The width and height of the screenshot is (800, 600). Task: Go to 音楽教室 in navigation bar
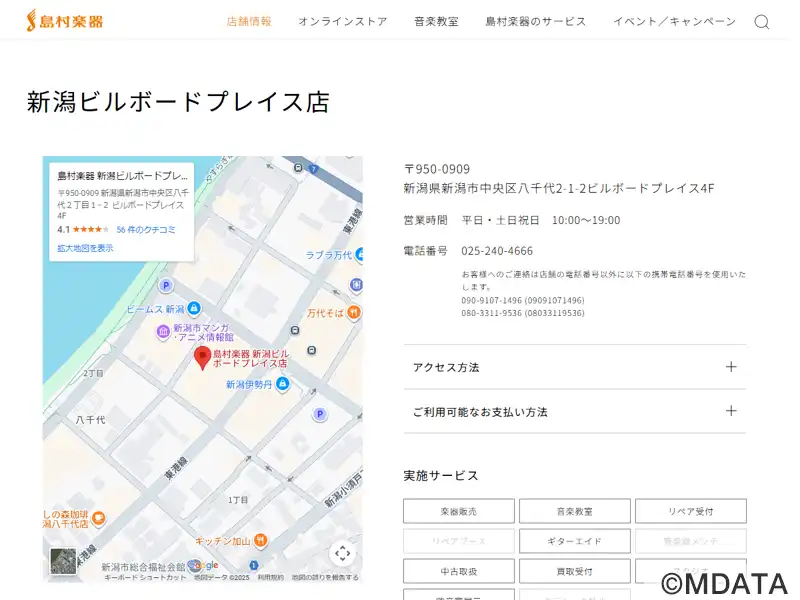[436, 22]
